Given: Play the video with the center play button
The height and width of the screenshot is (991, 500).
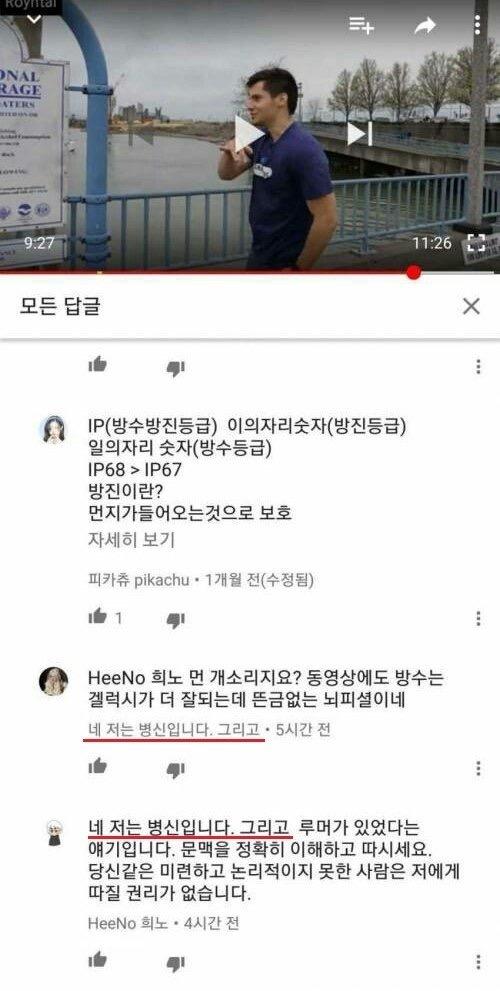Looking at the screenshot, I should click(x=248, y=133).
